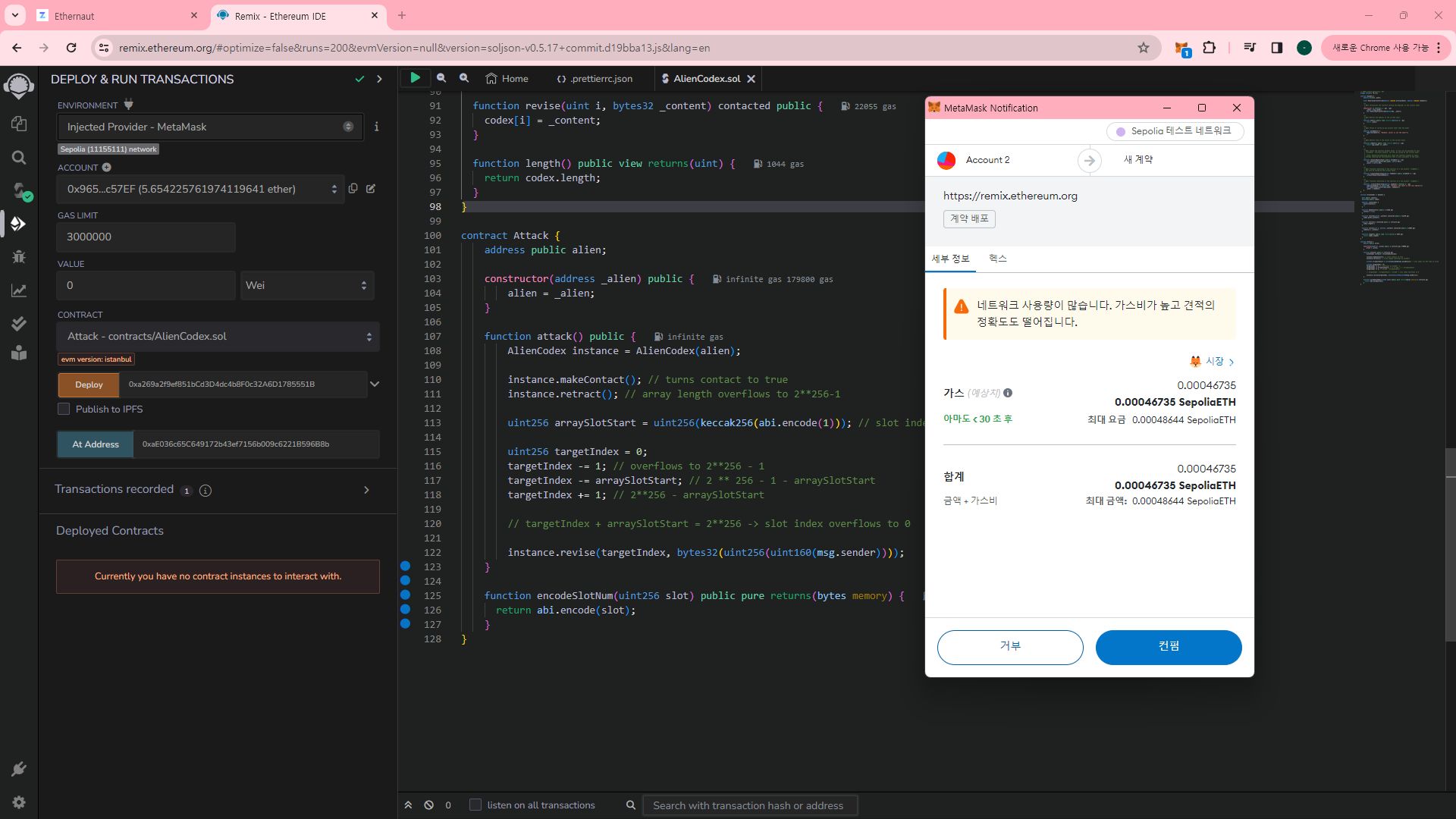Clear terminal console icon
The height and width of the screenshot is (819, 1456).
coord(429,805)
